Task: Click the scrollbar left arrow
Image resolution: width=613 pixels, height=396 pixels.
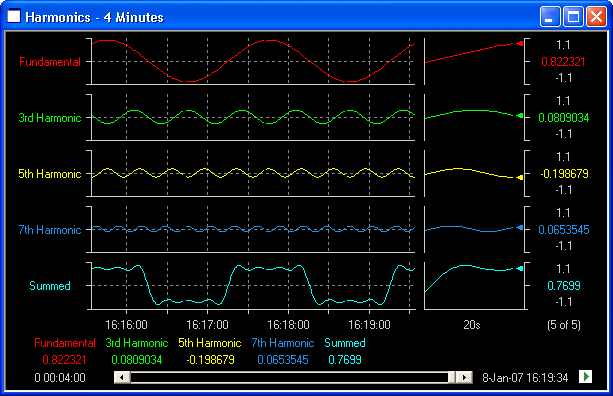Action: (122, 377)
